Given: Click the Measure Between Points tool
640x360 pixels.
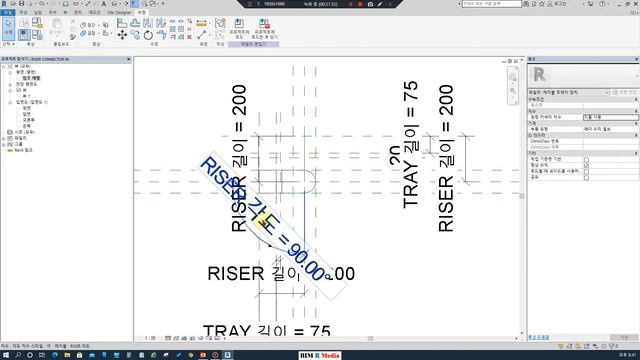Looking at the screenshot, I should (201, 35).
